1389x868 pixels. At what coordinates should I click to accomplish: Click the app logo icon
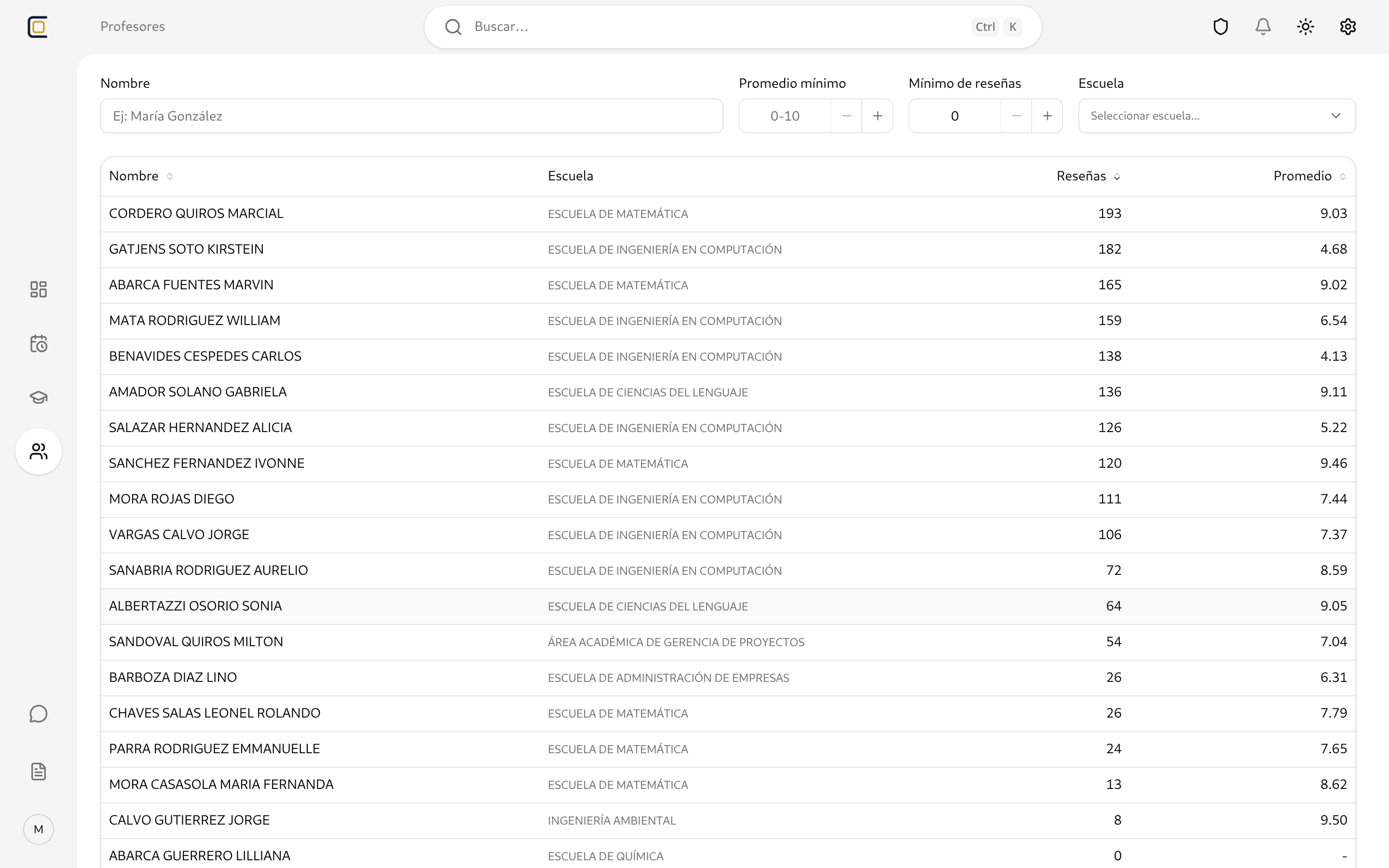coord(38,27)
